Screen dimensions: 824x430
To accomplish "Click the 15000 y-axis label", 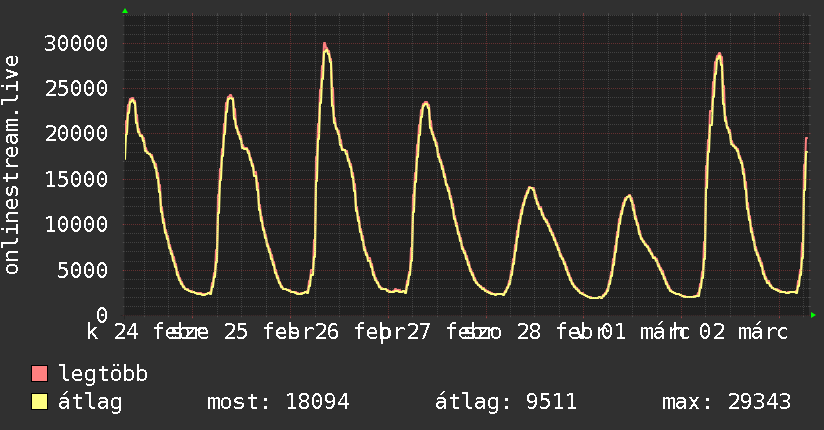I will tap(76, 179).
